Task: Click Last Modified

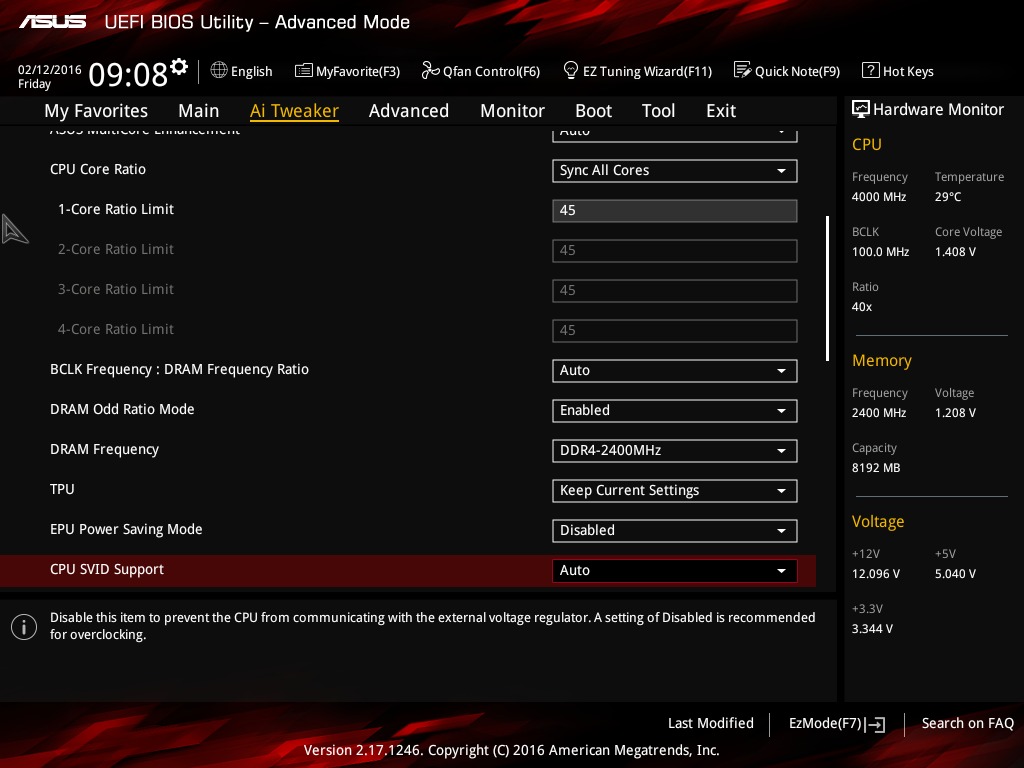Action: tap(711, 723)
